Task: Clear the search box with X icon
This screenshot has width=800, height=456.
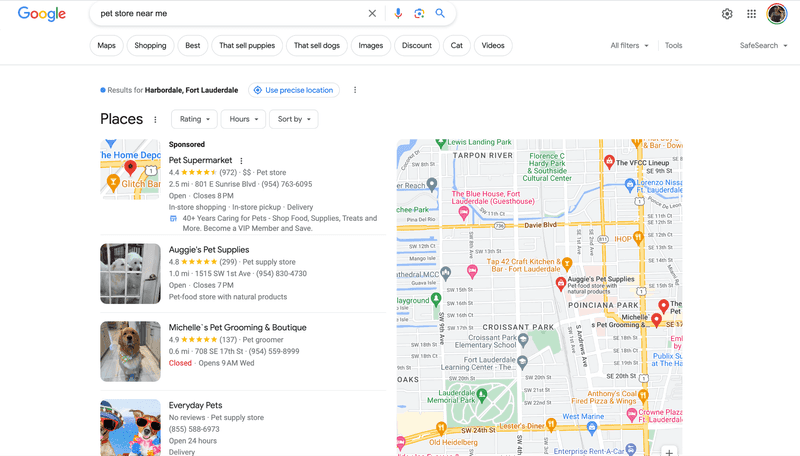Action: click(x=372, y=14)
